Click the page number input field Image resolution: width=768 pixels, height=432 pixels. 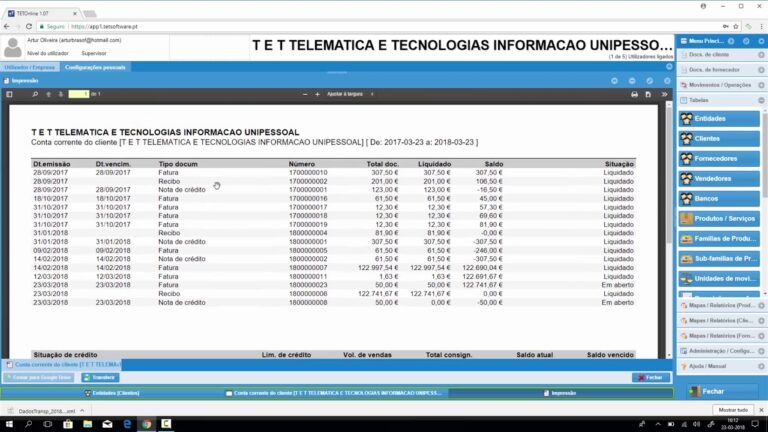[78, 94]
